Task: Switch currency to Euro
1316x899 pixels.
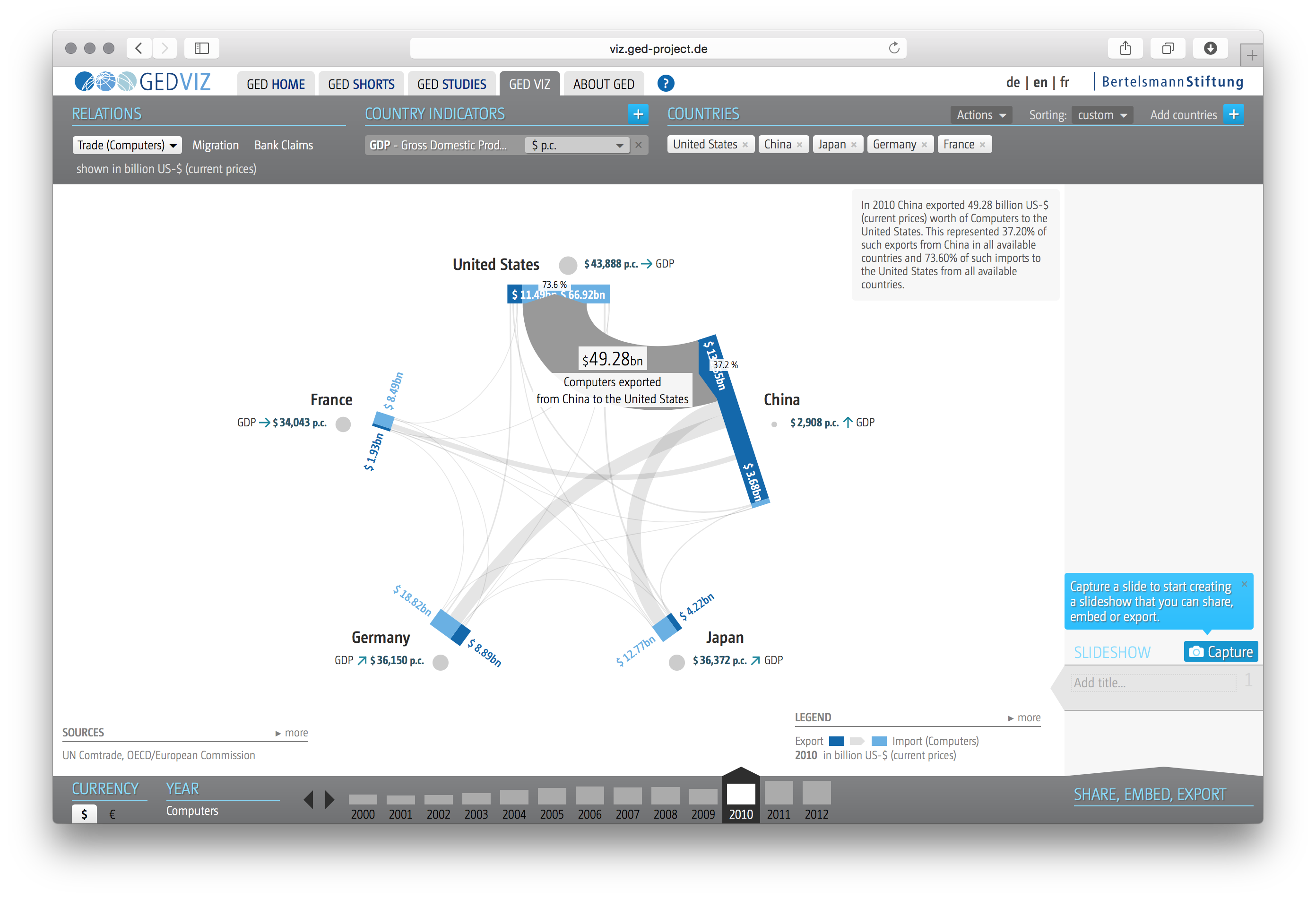Action: click(x=112, y=814)
